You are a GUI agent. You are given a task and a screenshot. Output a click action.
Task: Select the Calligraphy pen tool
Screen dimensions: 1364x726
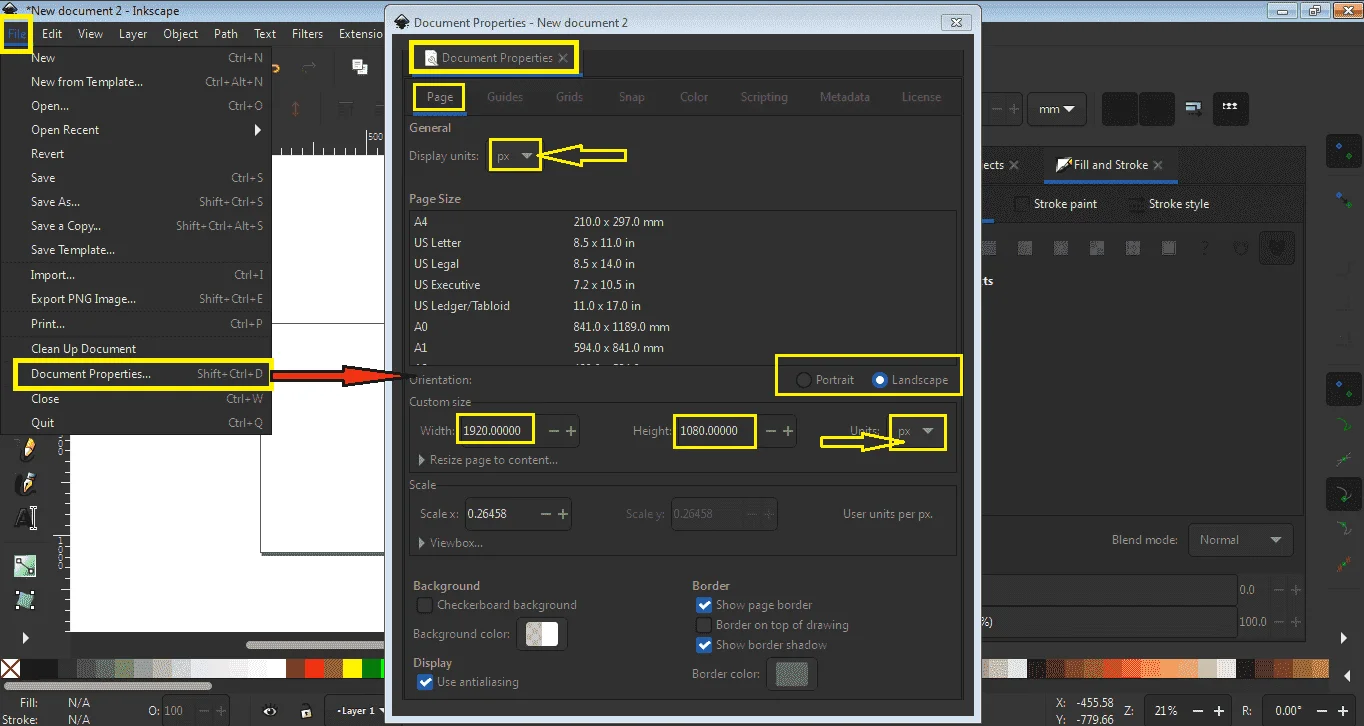[25, 484]
